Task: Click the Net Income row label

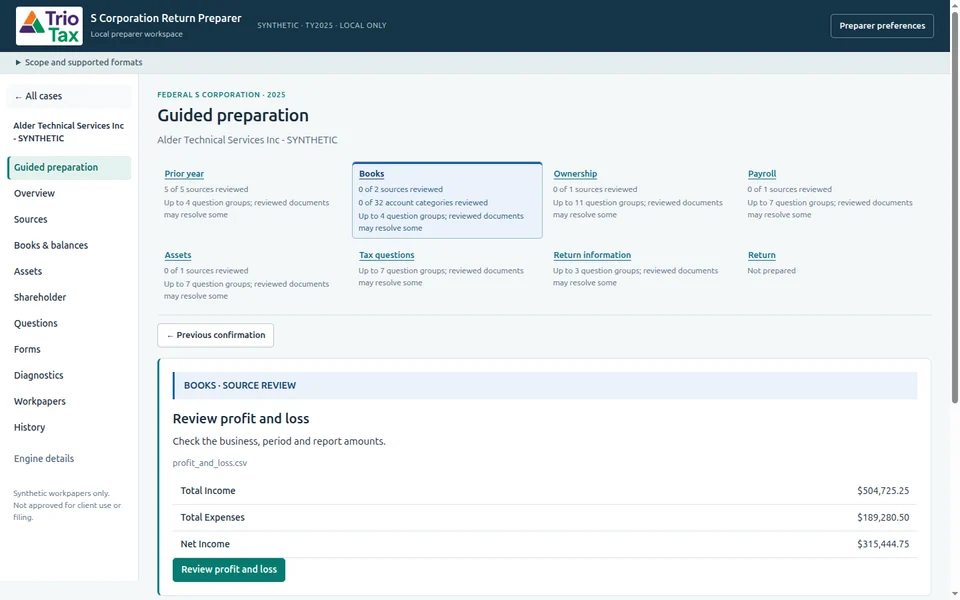Action: (205, 544)
